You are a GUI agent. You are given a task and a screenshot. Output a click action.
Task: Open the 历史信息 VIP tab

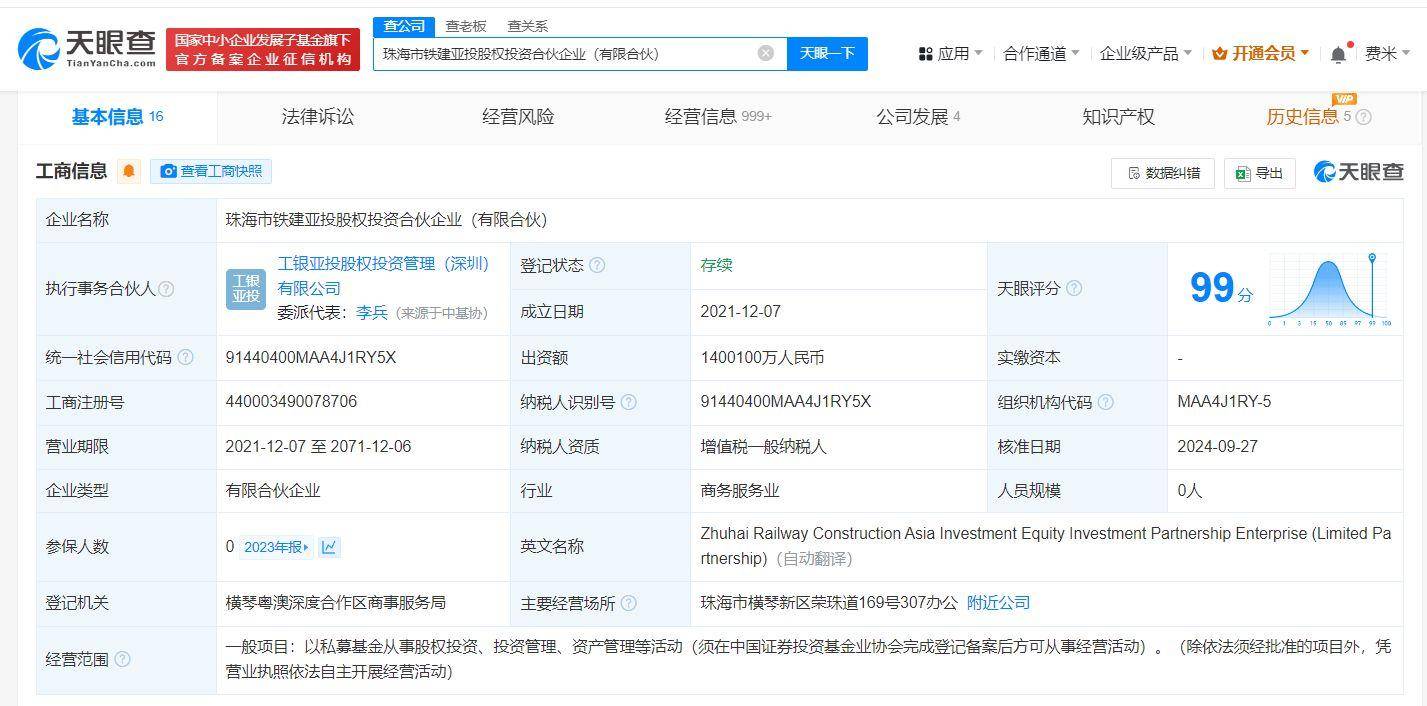pyautogui.click(x=1309, y=117)
